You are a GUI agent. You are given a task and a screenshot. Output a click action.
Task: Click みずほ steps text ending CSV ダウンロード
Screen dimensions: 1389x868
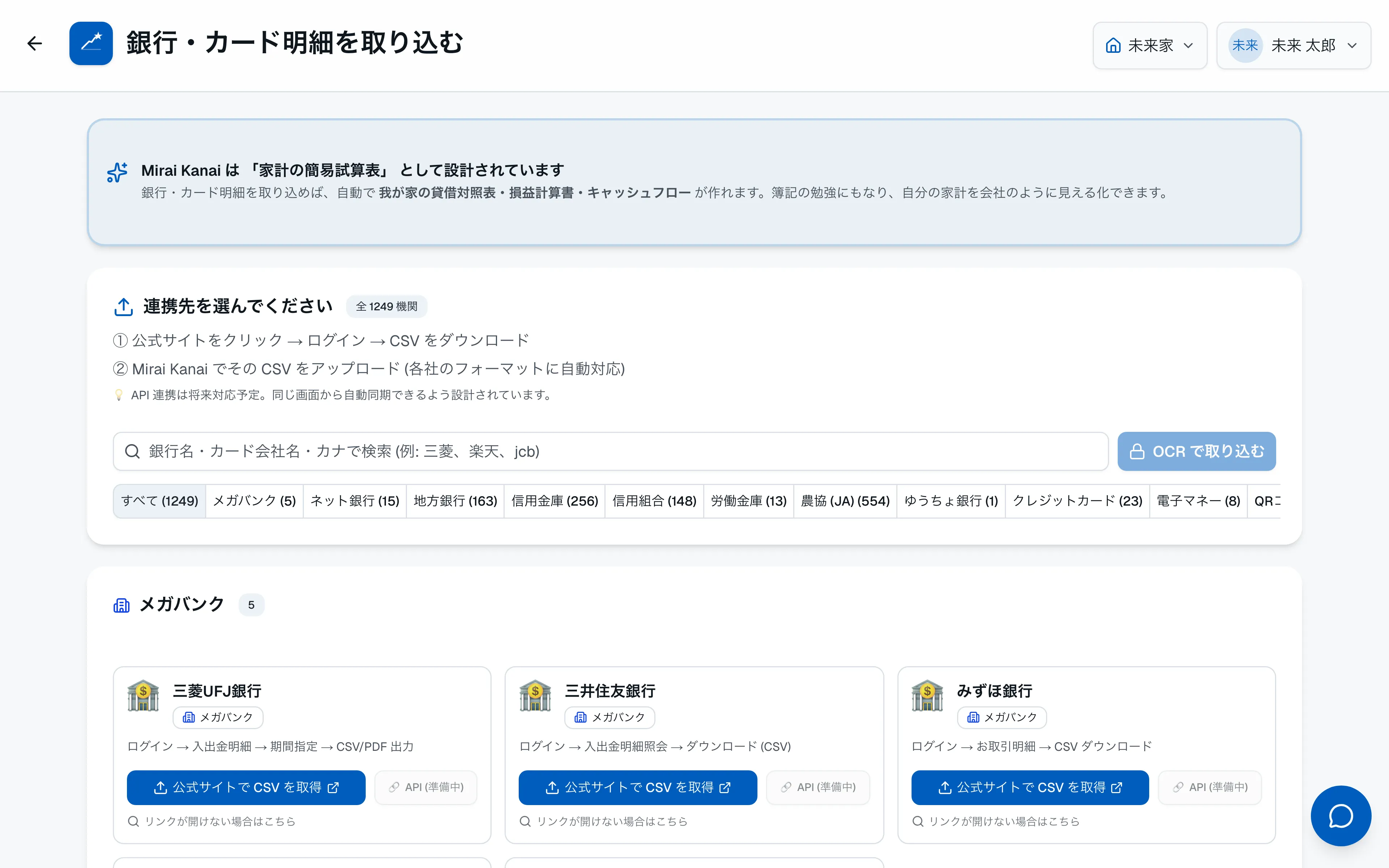pos(1031,746)
